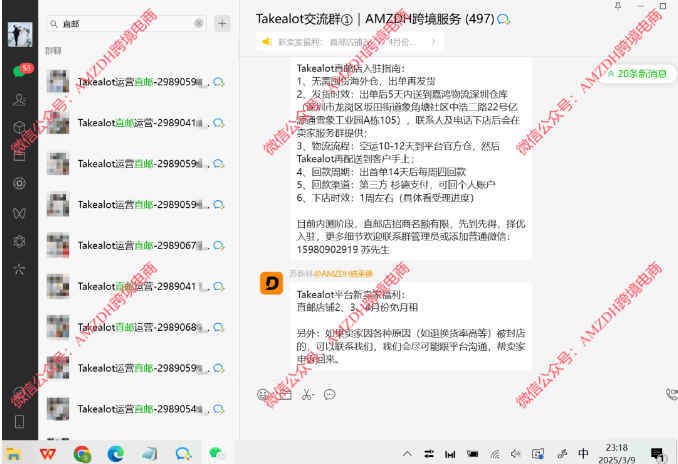The image size is (678, 464).
Task: Open the notepad-style app icon in the taskbar
Action: click(x=150, y=454)
